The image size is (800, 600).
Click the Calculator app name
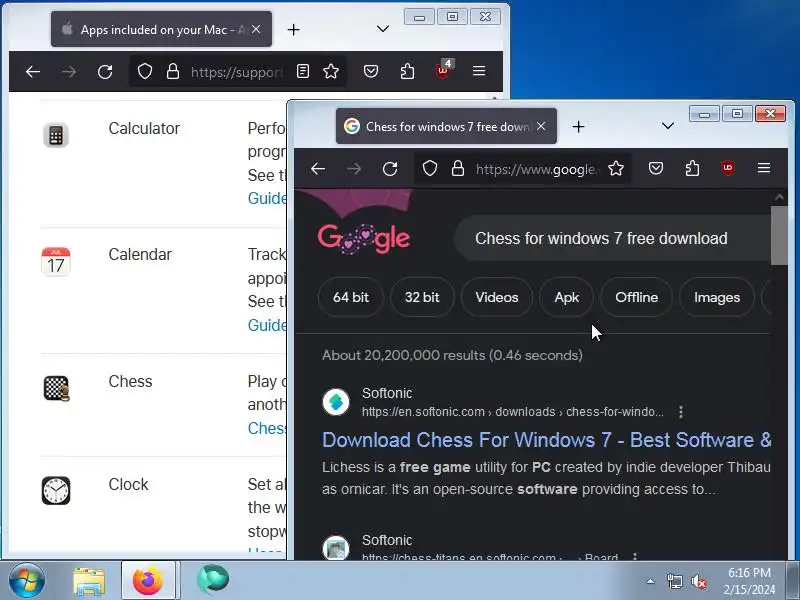[144, 128]
